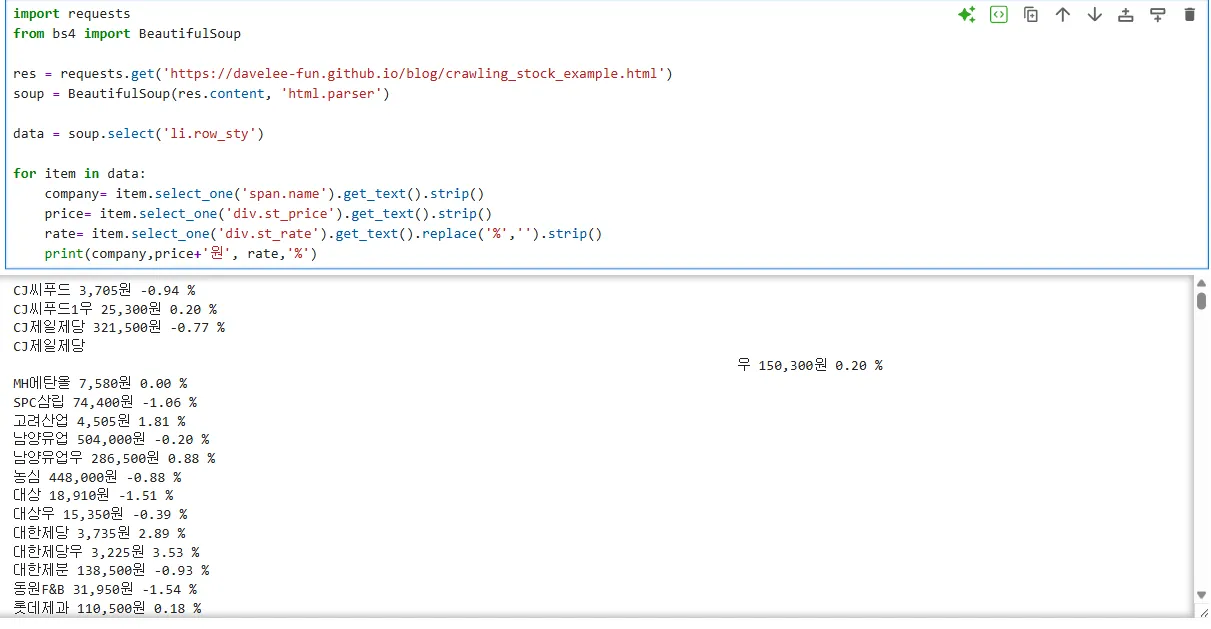Move the cell up using the arrow icon
Screen dimensions: 1211x629
tap(1063, 14)
